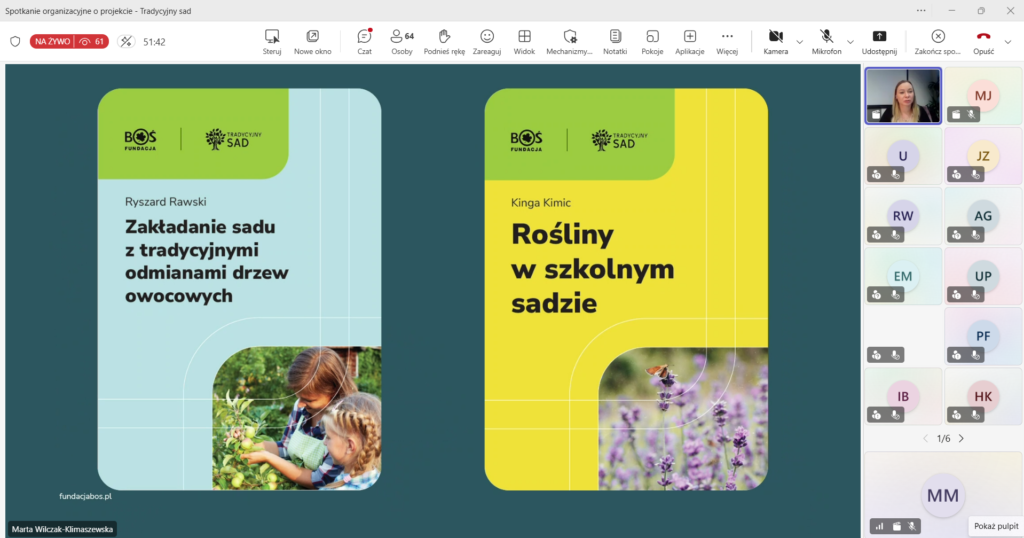Change layout via Widok button
Screen dimensions: 1024x538
[524, 42]
